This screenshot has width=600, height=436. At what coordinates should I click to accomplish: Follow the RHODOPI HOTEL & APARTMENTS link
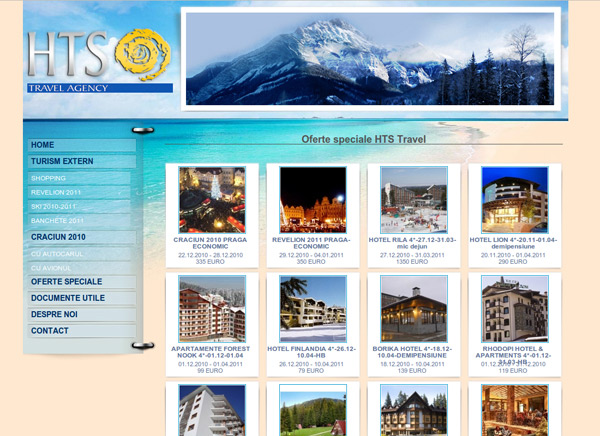(513, 355)
